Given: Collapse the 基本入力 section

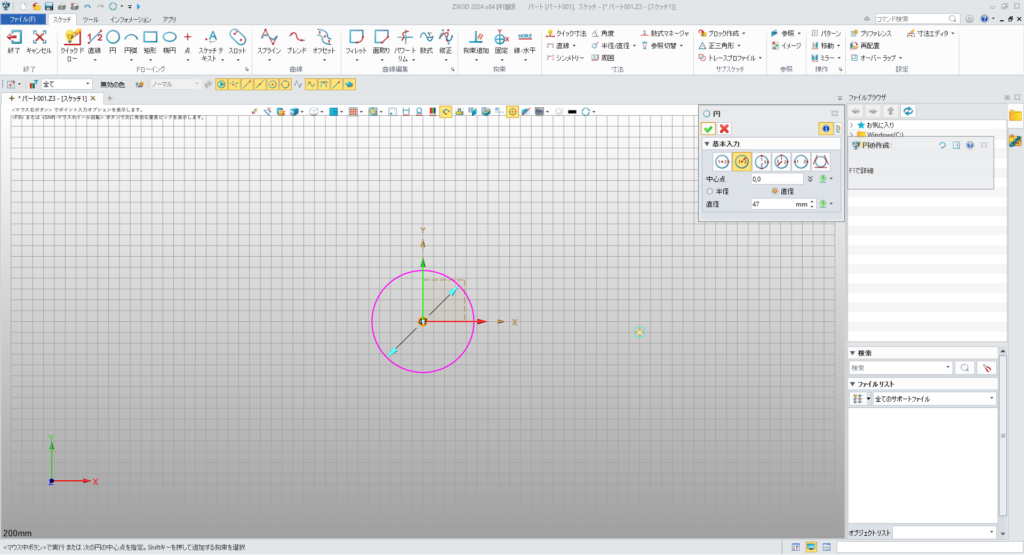Looking at the screenshot, I should (x=708, y=144).
